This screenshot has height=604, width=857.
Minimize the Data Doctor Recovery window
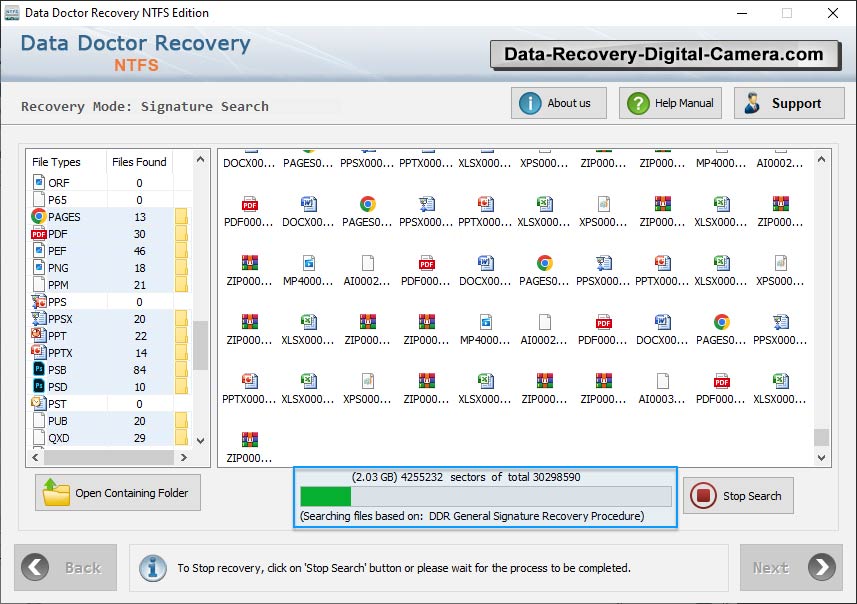pos(742,13)
